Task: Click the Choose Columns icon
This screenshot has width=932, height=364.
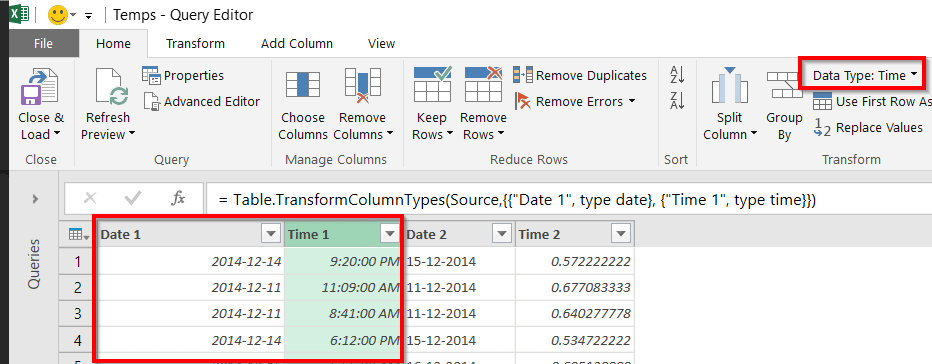Action: pyautogui.click(x=303, y=84)
